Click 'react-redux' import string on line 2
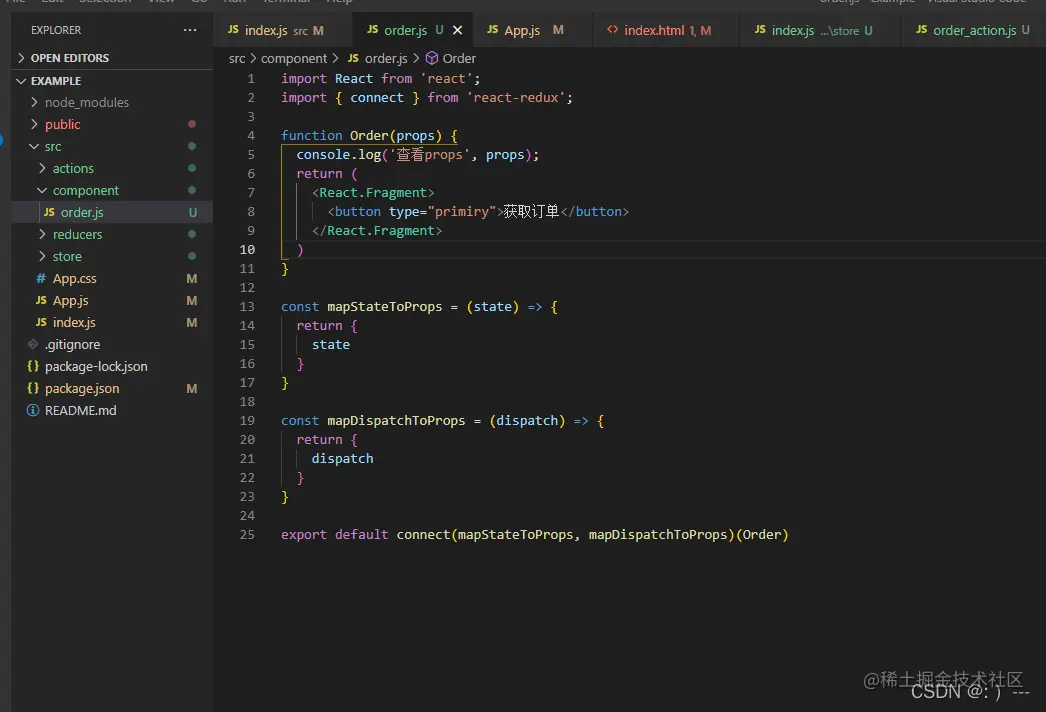 [x=516, y=97]
